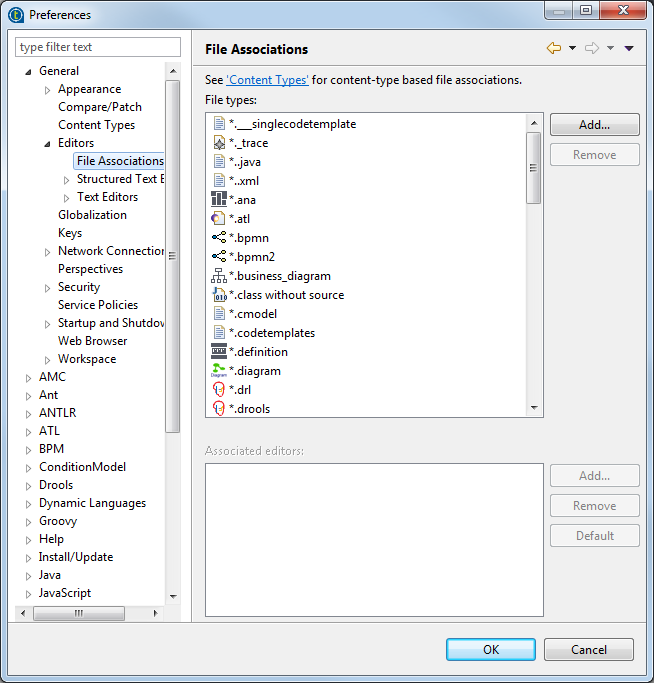654x683 pixels.
Task: Select Globalization preferences
Action: click(92, 215)
